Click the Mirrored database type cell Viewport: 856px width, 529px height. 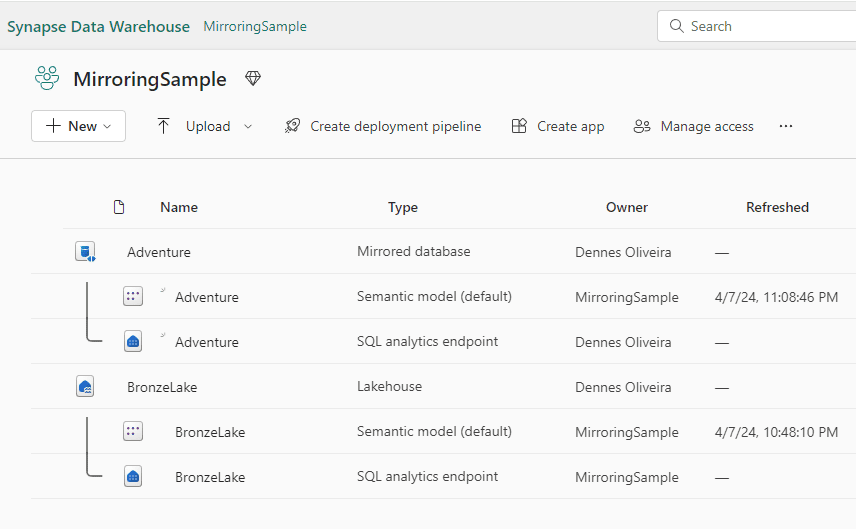[x=414, y=251]
